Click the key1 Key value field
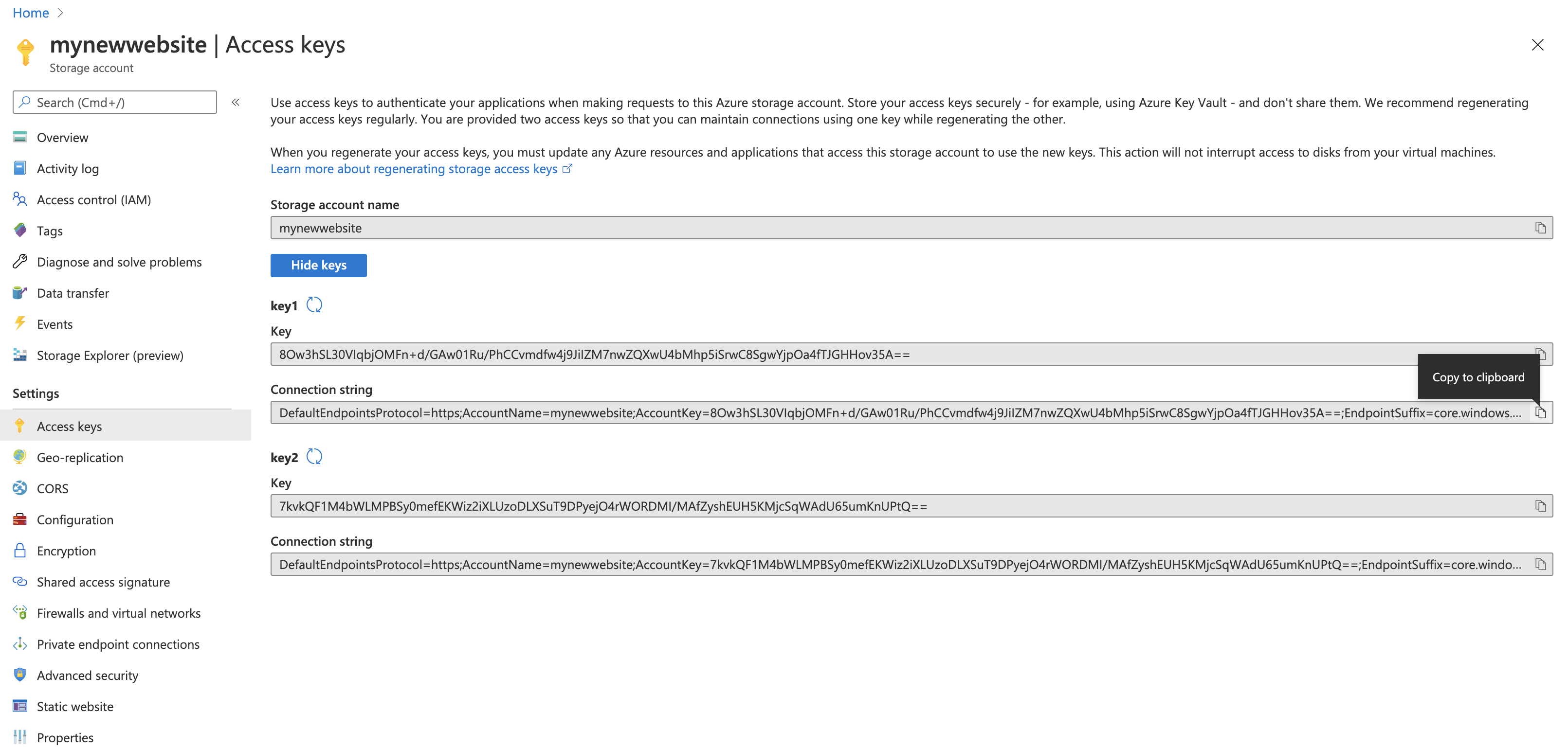This screenshot has height=749, width=1568. pos(911,354)
